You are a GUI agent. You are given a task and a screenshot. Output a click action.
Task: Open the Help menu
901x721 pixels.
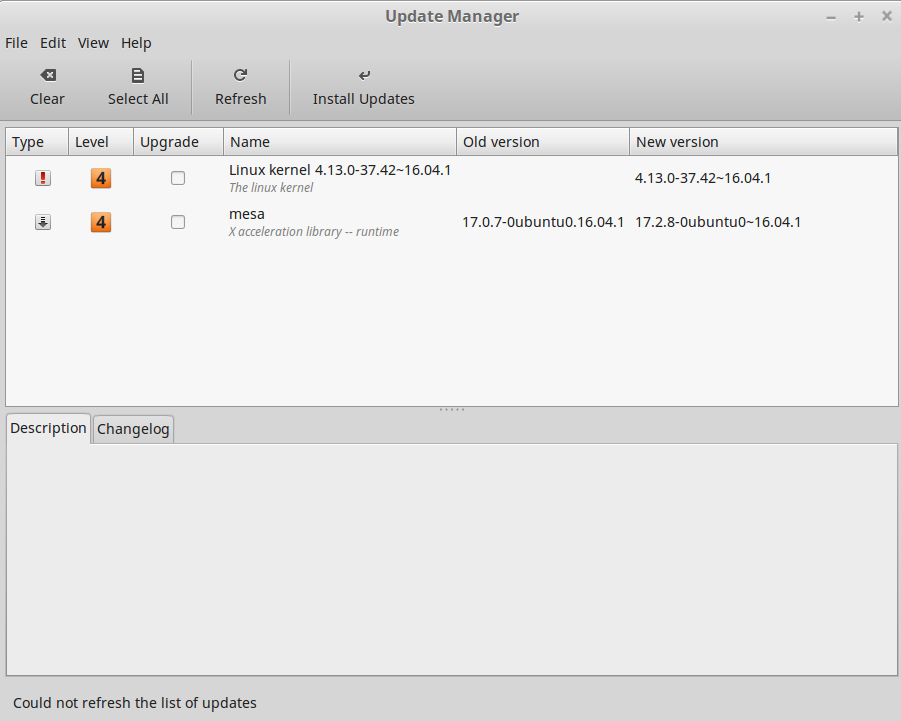click(x=136, y=43)
